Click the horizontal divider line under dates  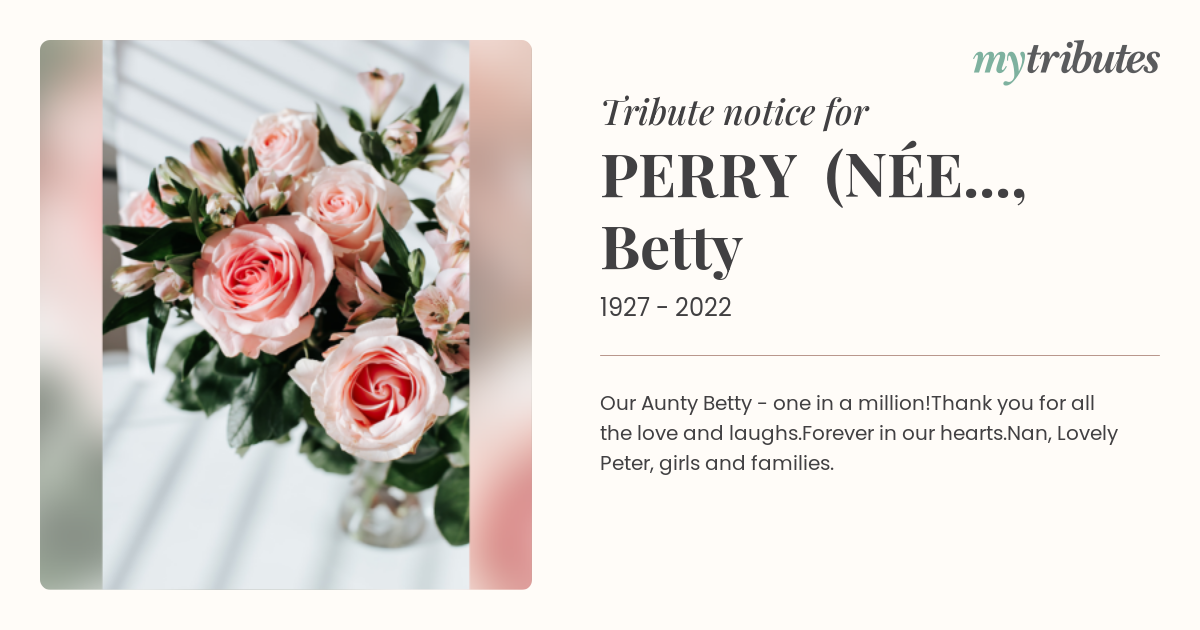point(880,355)
